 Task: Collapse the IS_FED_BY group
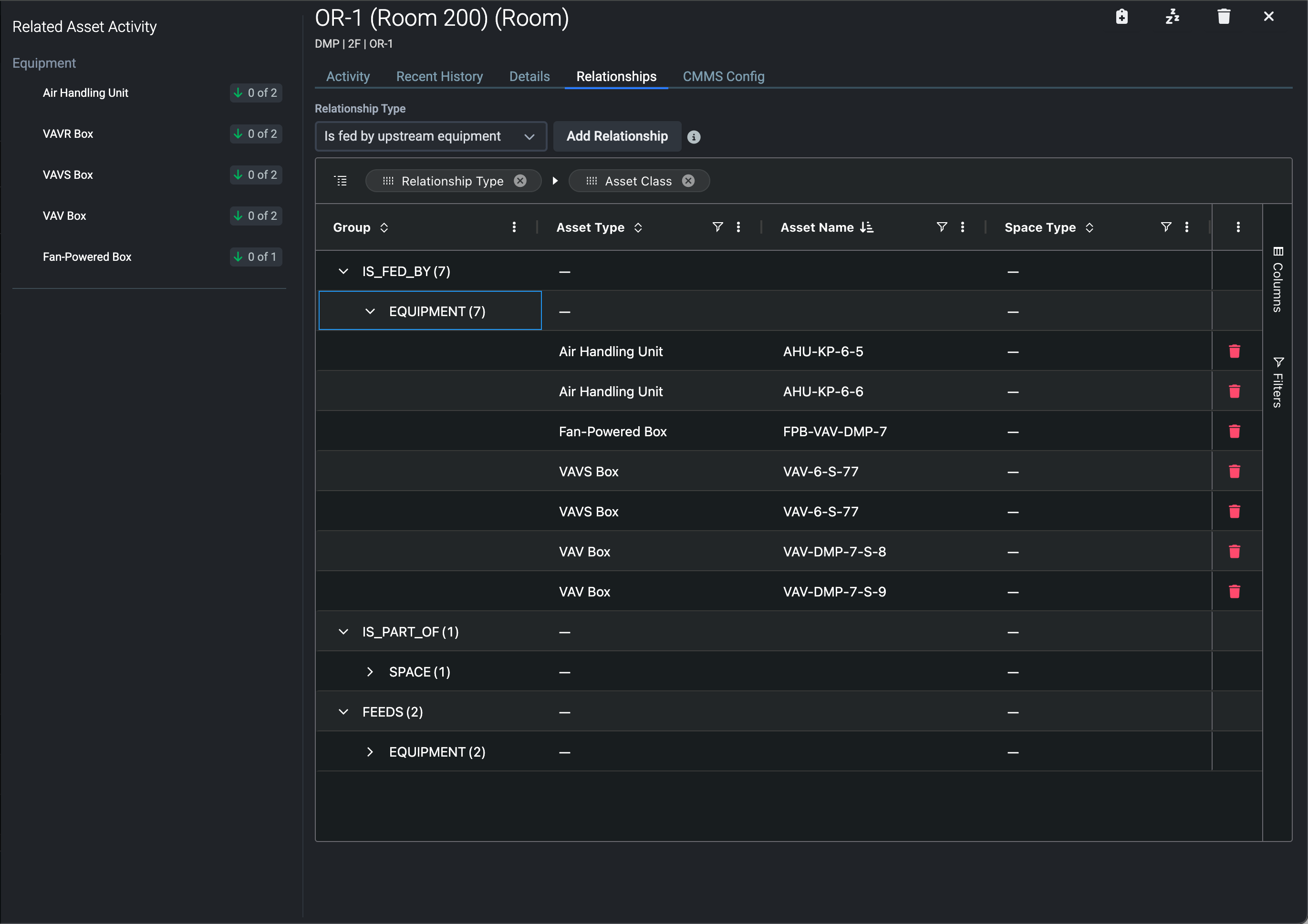tap(343, 272)
